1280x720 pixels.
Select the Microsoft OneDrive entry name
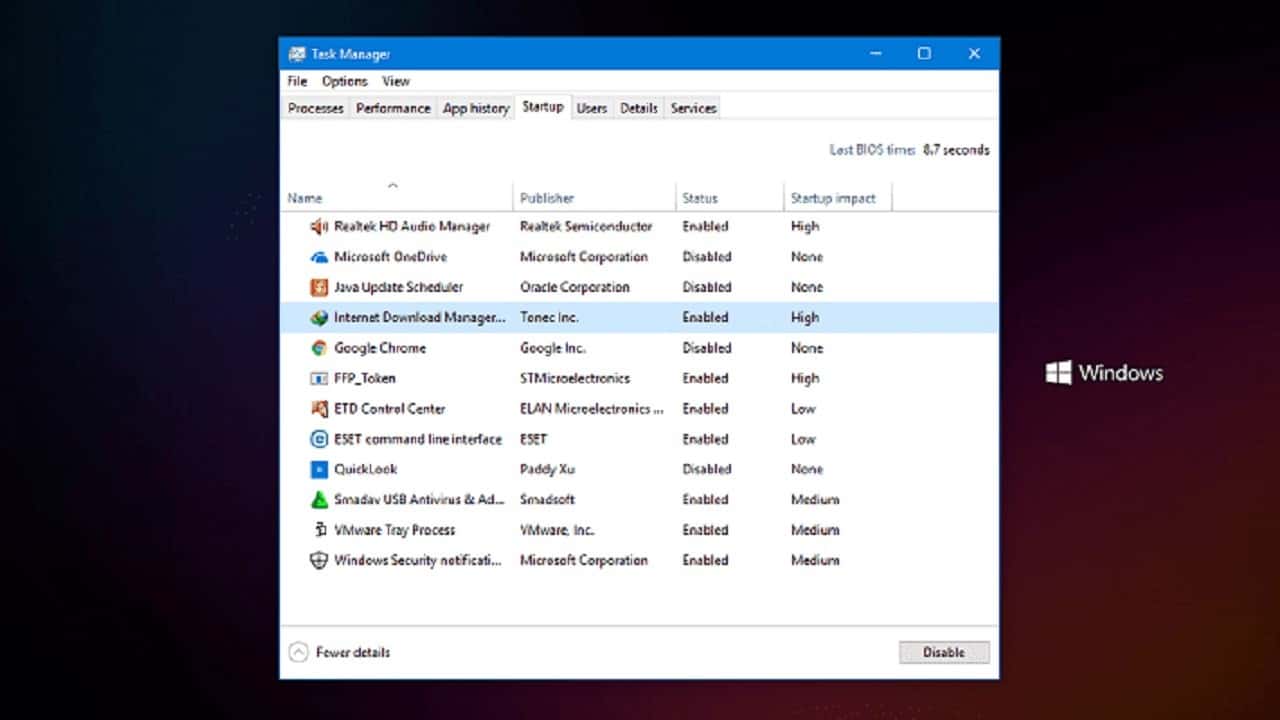[x=391, y=257]
